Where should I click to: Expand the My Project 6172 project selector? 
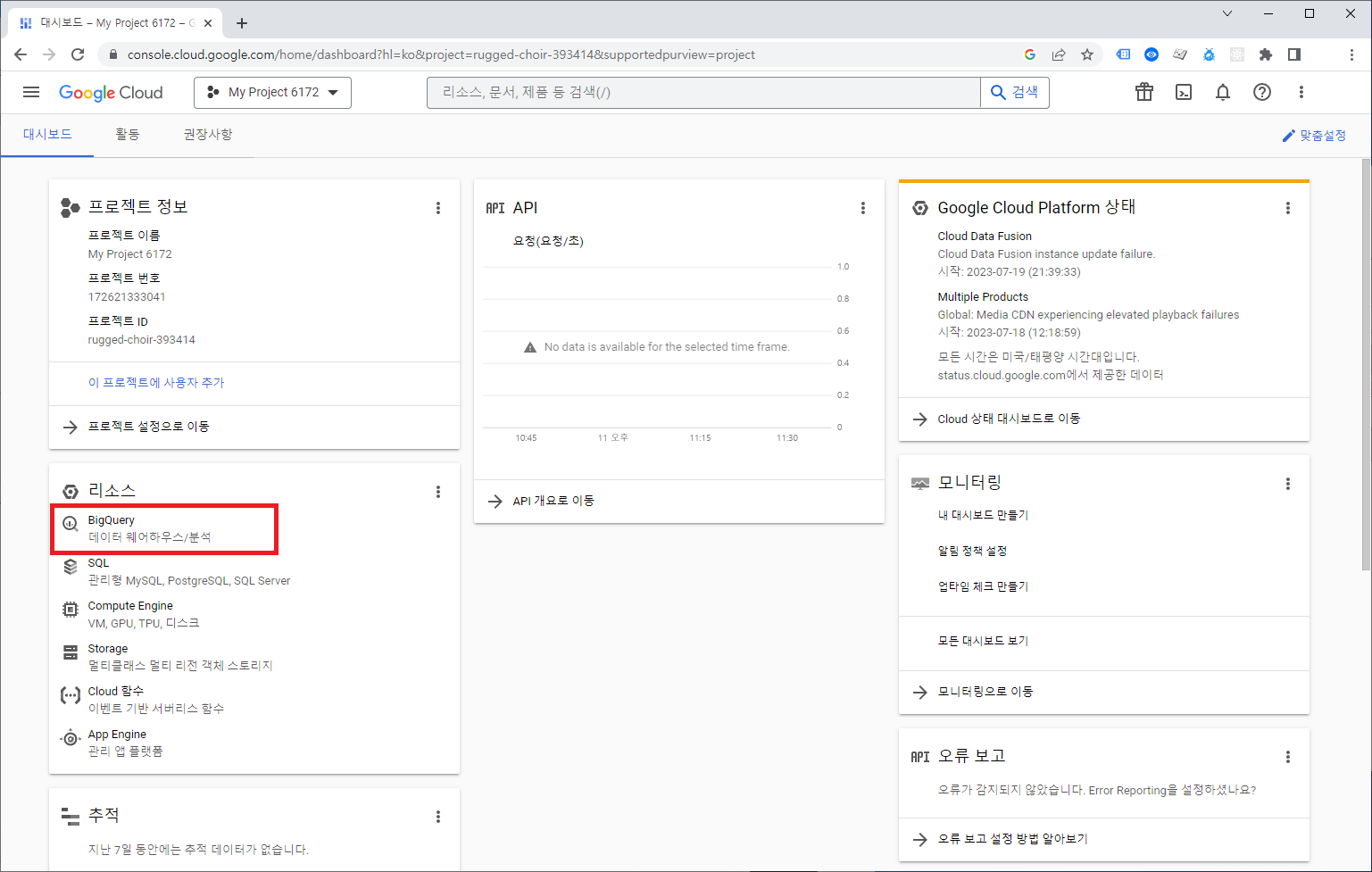(272, 92)
